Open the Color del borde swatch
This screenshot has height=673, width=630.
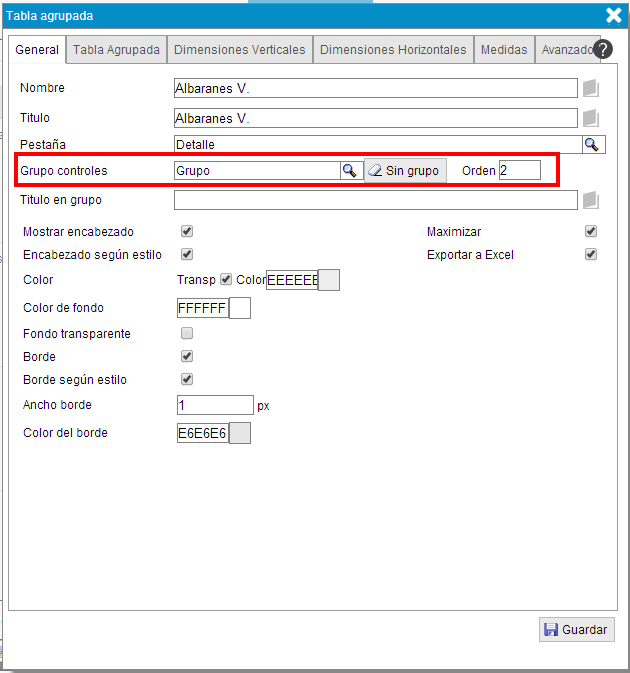(240, 433)
